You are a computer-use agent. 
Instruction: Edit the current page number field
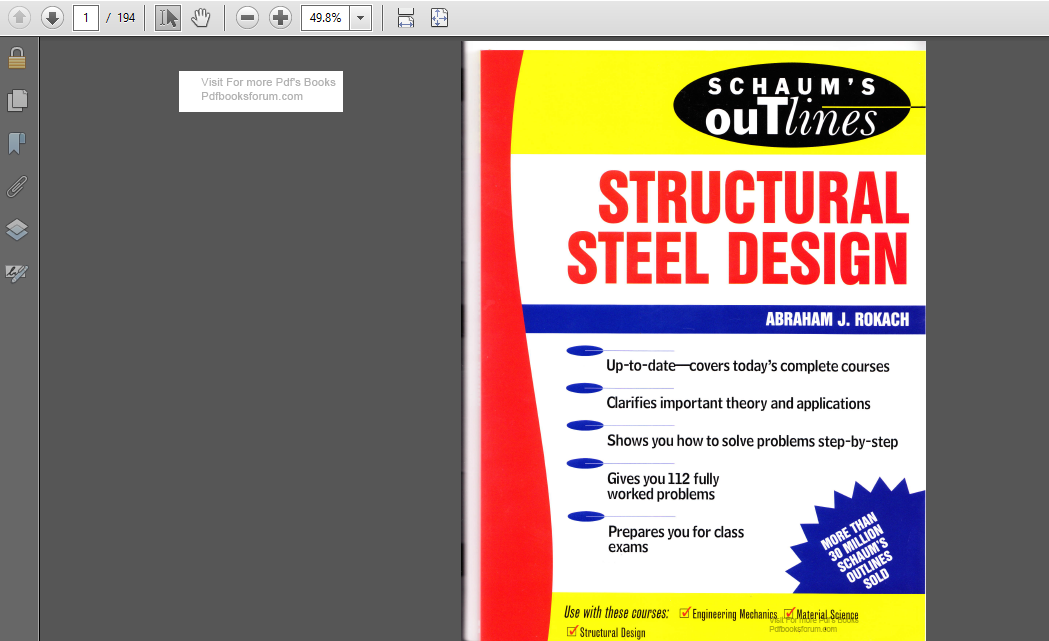tap(86, 17)
